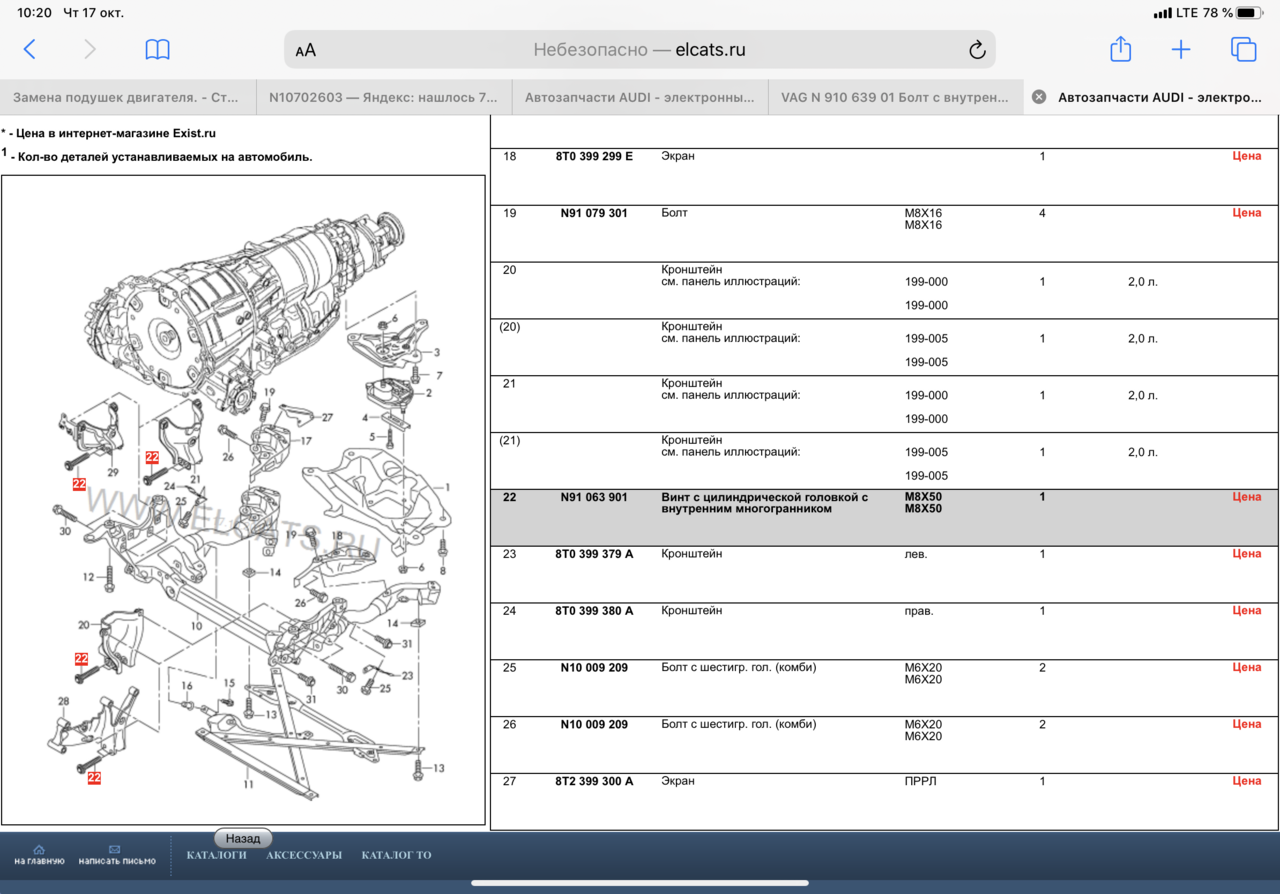Screen dimensions: 1280x894
Task: Switch to 'Замена подушек двигателя' tab
Action: tap(128, 98)
